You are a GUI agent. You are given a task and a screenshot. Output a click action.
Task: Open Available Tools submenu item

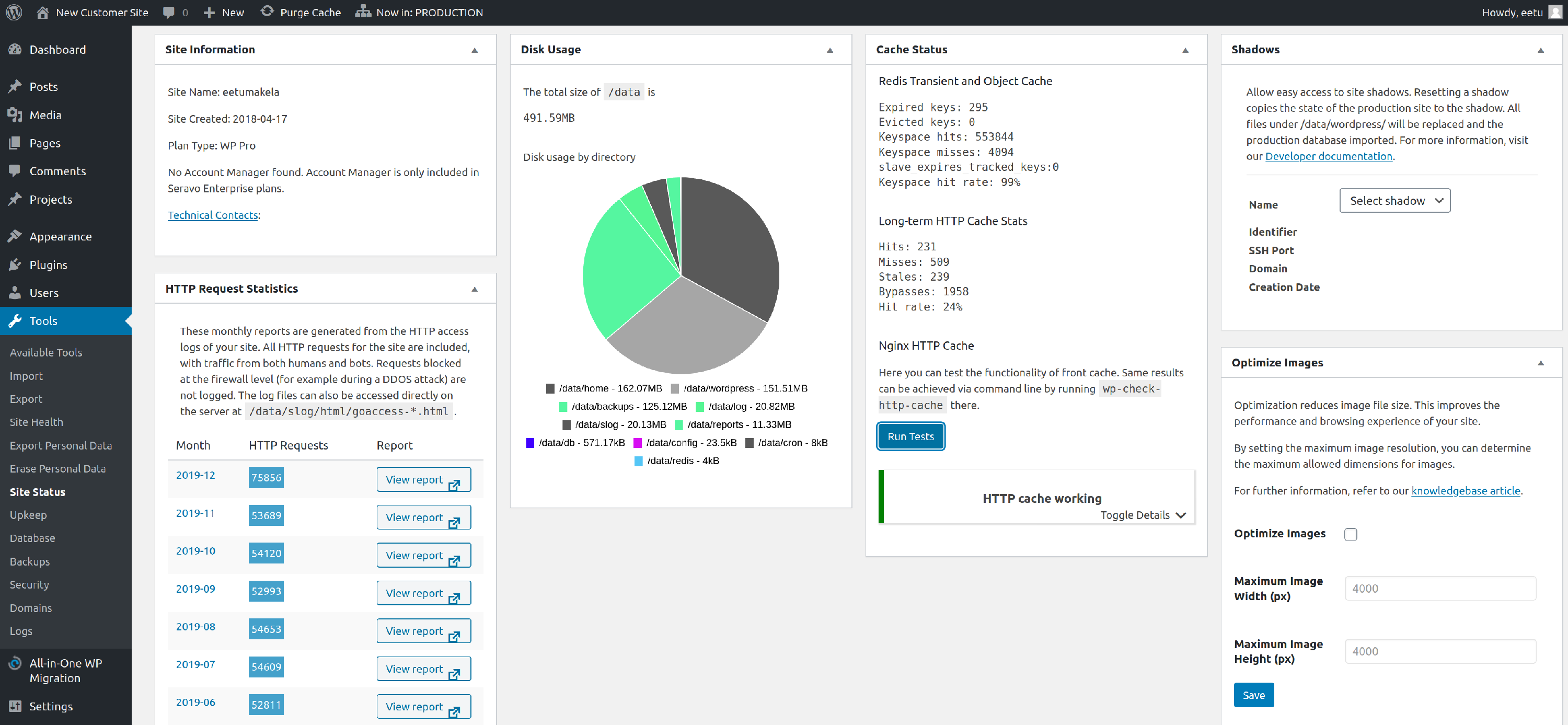pos(45,352)
